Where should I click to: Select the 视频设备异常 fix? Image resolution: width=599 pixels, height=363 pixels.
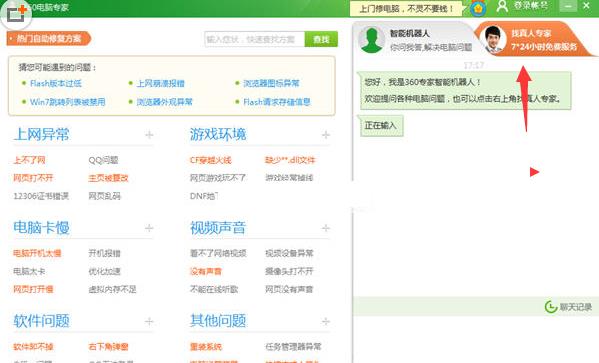point(289,253)
